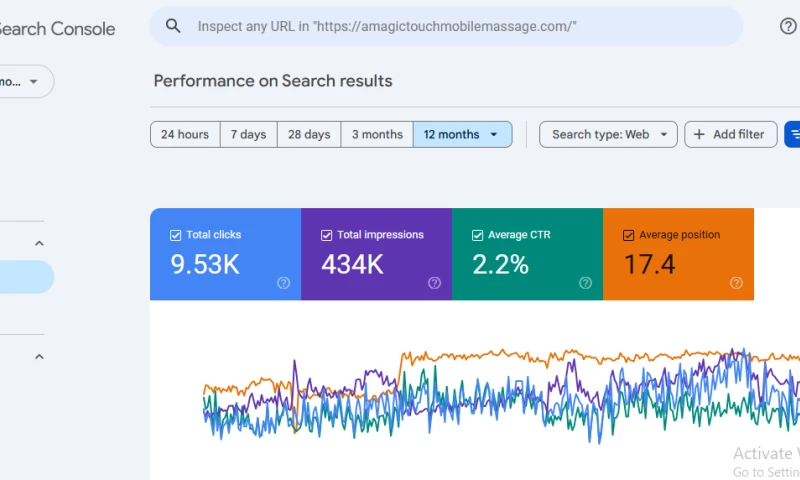Select the 3 months date range

pyautogui.click(x=377, y=134)
